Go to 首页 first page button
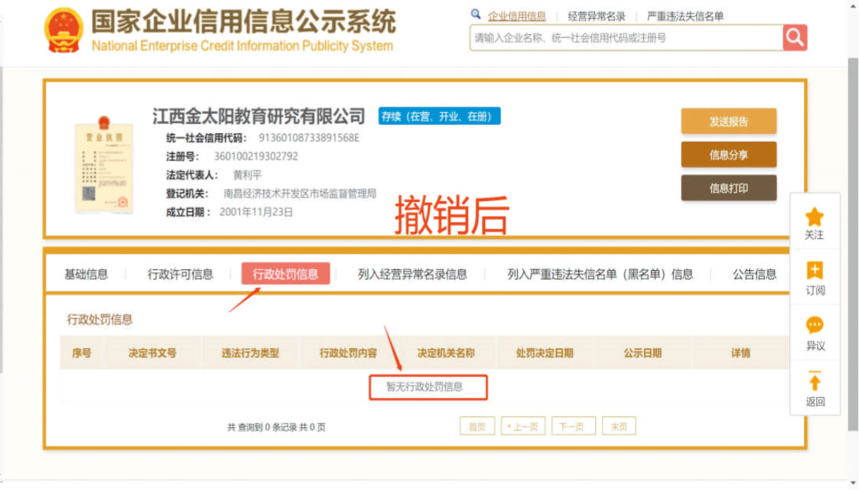The image size is (859, 490). [x=477, y=426]
